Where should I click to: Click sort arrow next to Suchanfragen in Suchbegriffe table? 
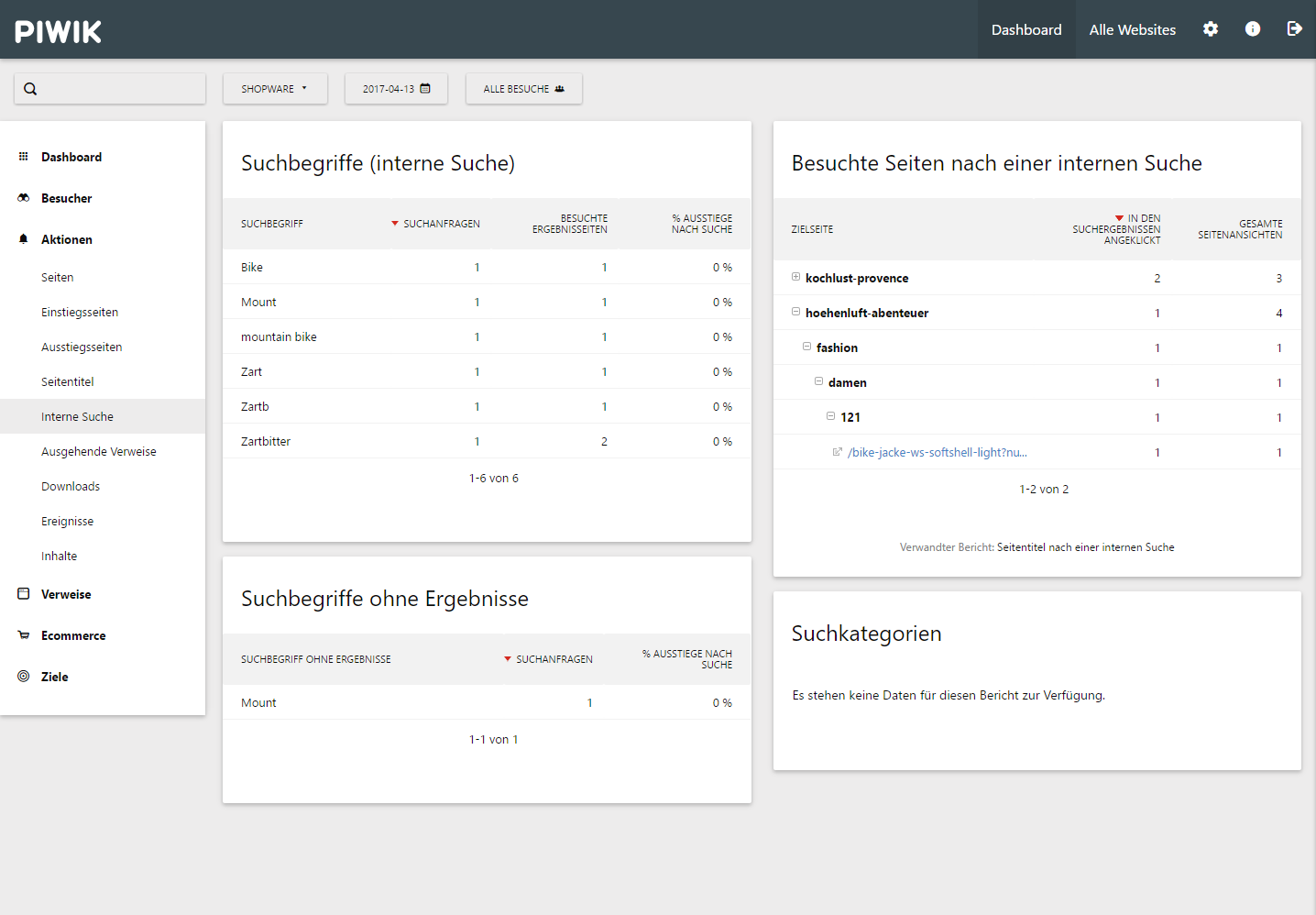coord(395,224)
